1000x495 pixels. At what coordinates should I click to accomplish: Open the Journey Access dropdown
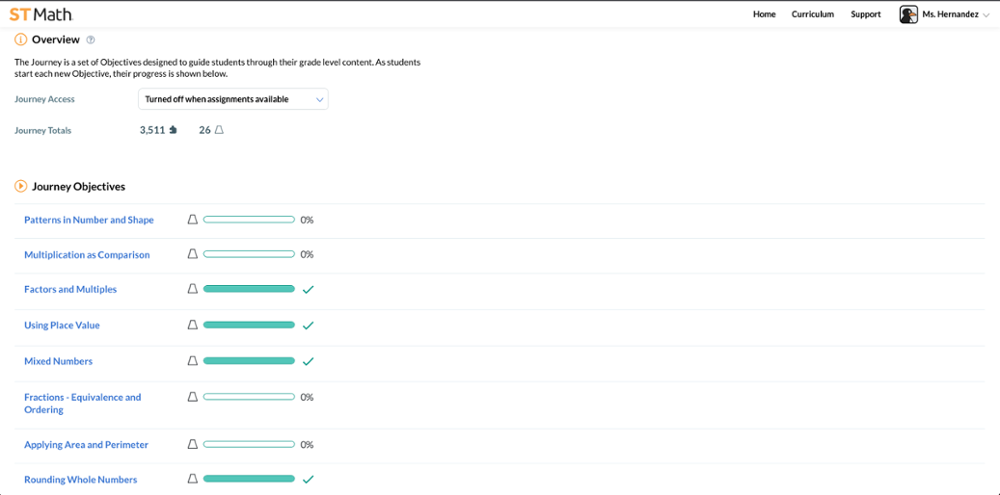pyautogui.click(x=233, y=99)
